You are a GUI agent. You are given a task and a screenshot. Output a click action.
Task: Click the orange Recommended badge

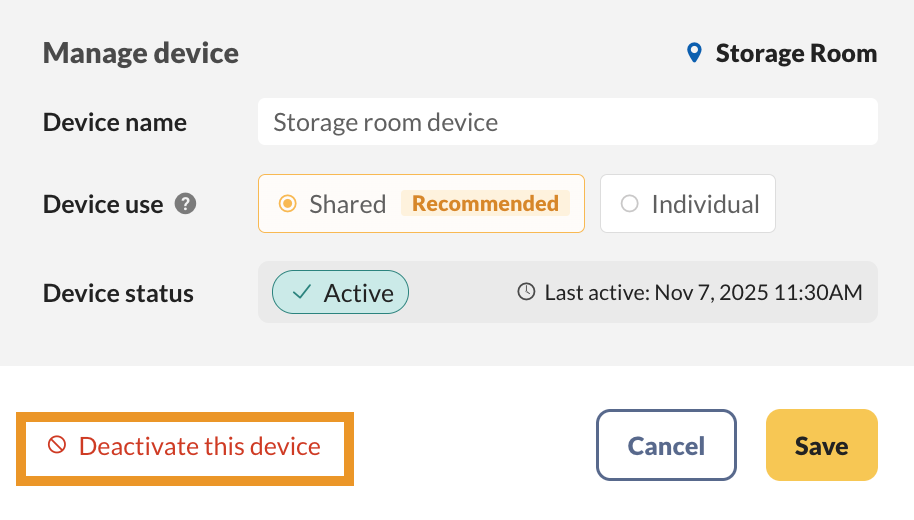click(x=485, y=204)
